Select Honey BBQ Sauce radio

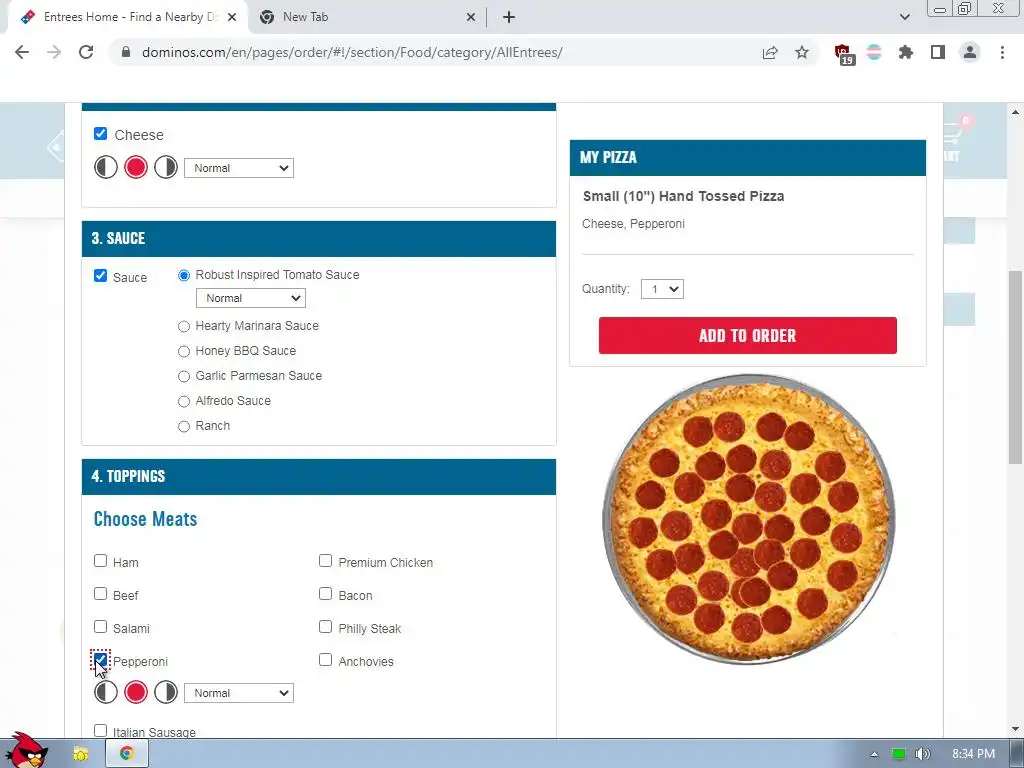point(184,351)
